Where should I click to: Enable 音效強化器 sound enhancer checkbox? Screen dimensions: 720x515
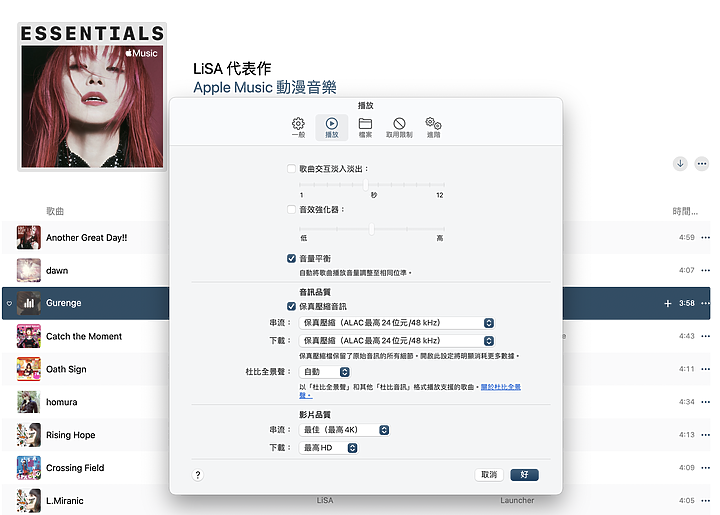pos(291,209)
